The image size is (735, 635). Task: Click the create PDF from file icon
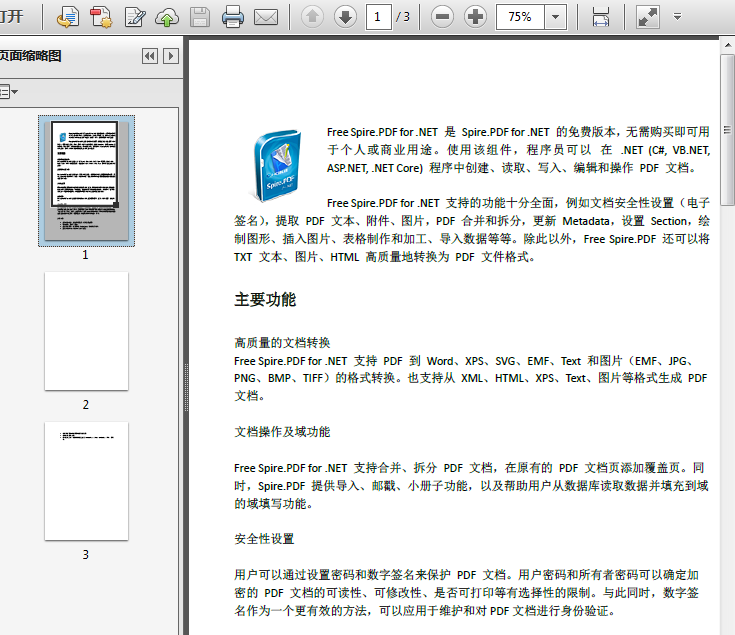coord(68,17)
